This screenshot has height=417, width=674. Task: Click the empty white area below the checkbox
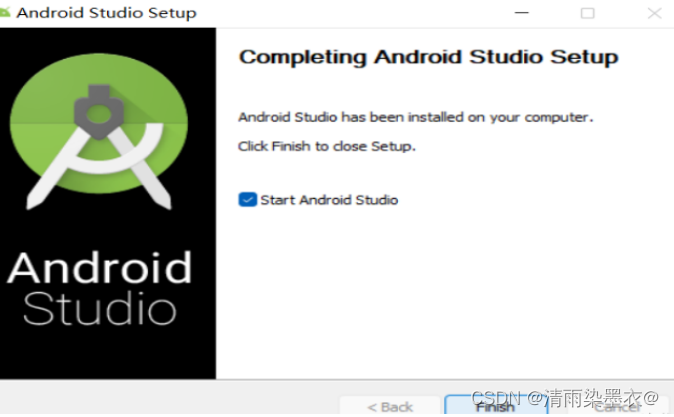443,292
